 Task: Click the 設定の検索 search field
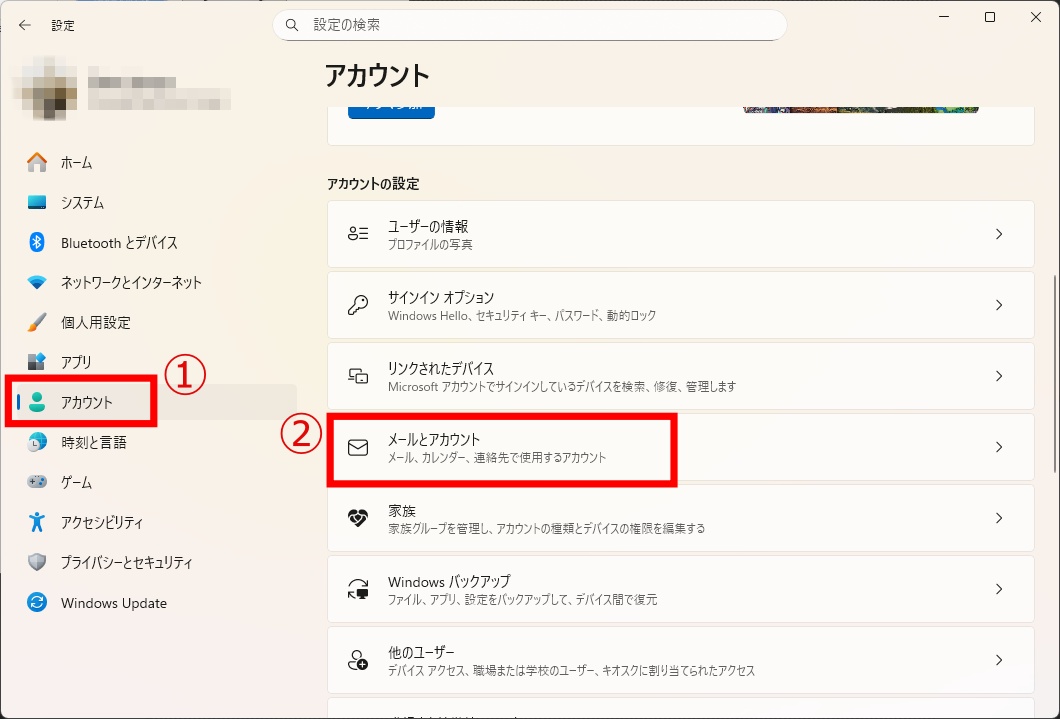tap(530, 25)
